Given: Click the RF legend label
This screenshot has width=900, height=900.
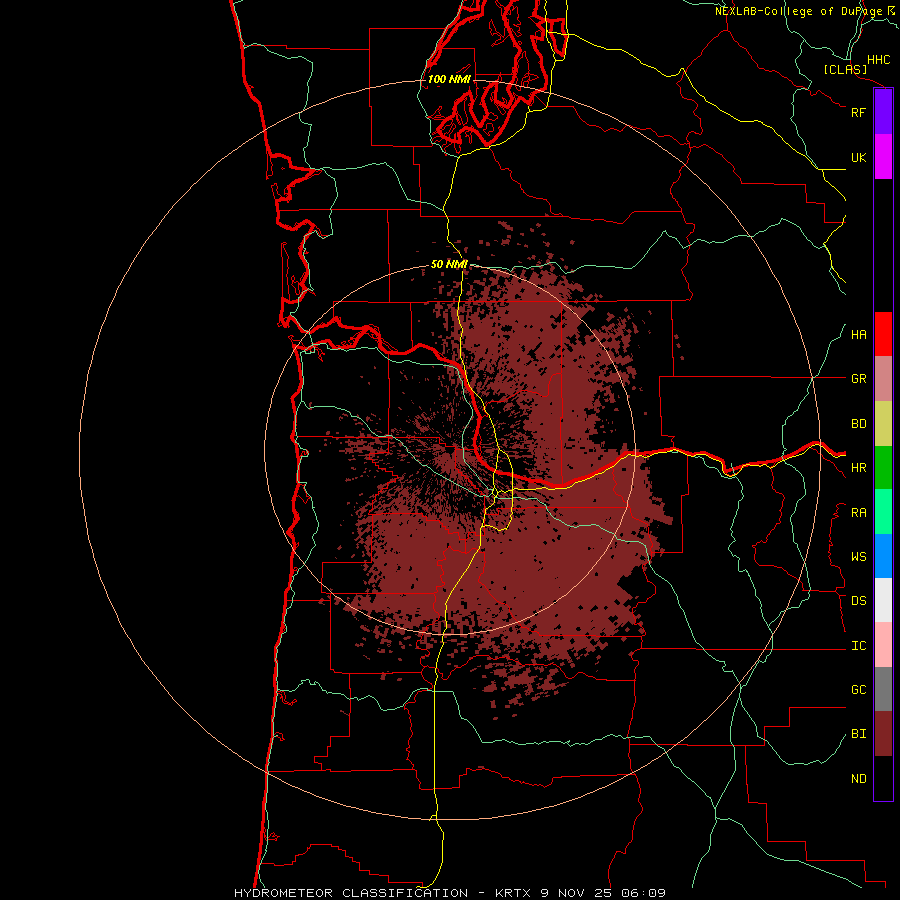Looking at the screenshot, I should coord(858,112).
